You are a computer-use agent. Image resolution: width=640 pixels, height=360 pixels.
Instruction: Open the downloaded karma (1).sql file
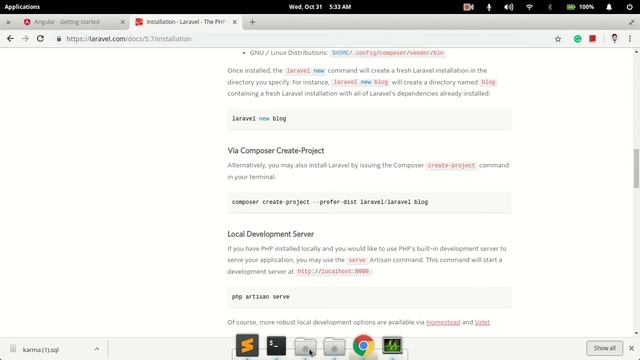click(41, 350)
